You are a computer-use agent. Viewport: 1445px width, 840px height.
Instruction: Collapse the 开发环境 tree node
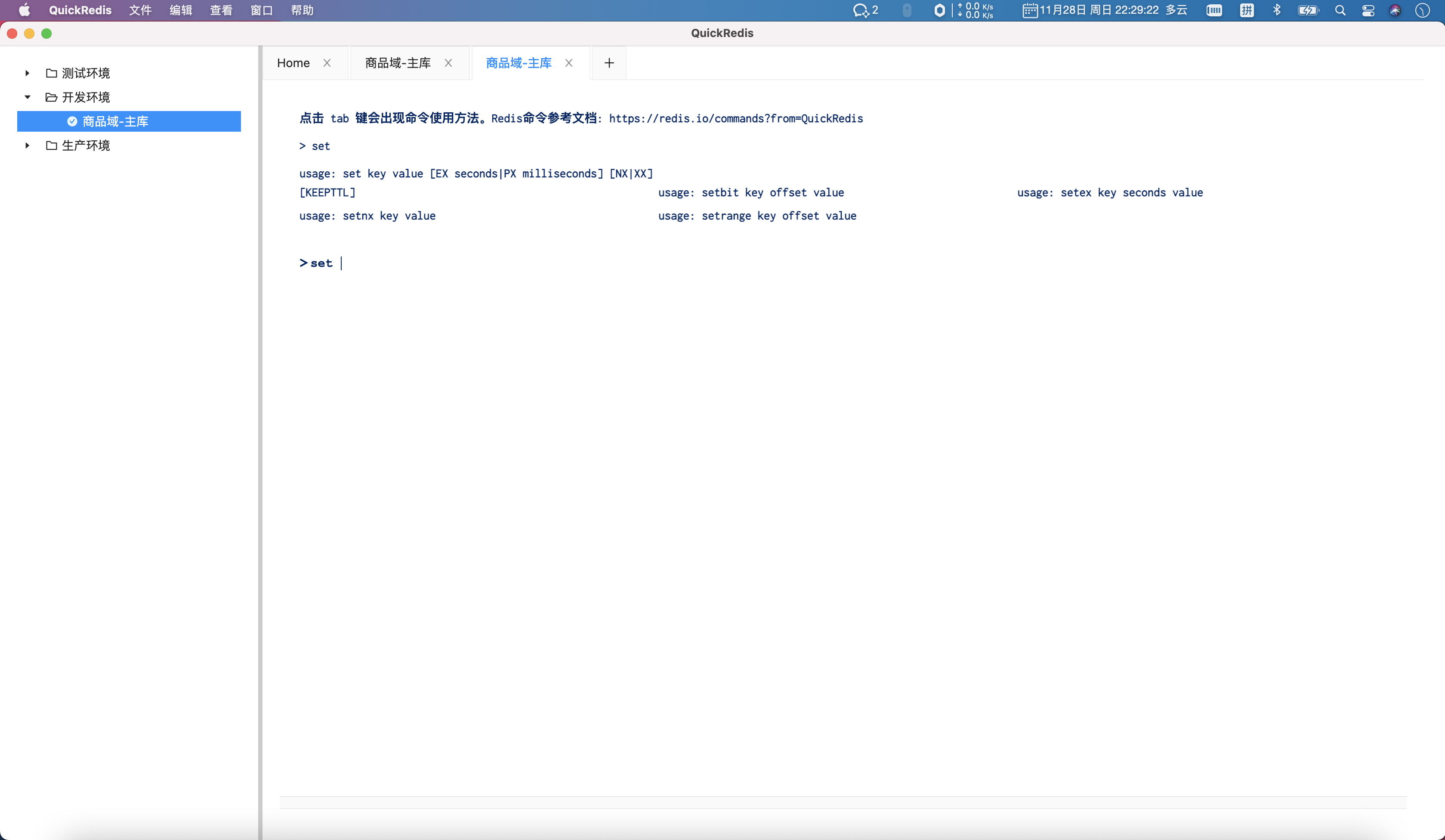click(x=27, y=97)
